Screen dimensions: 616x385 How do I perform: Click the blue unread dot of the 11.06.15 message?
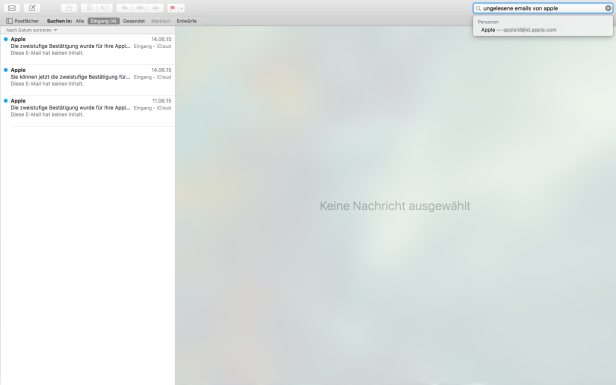click(x=6, y=101)
